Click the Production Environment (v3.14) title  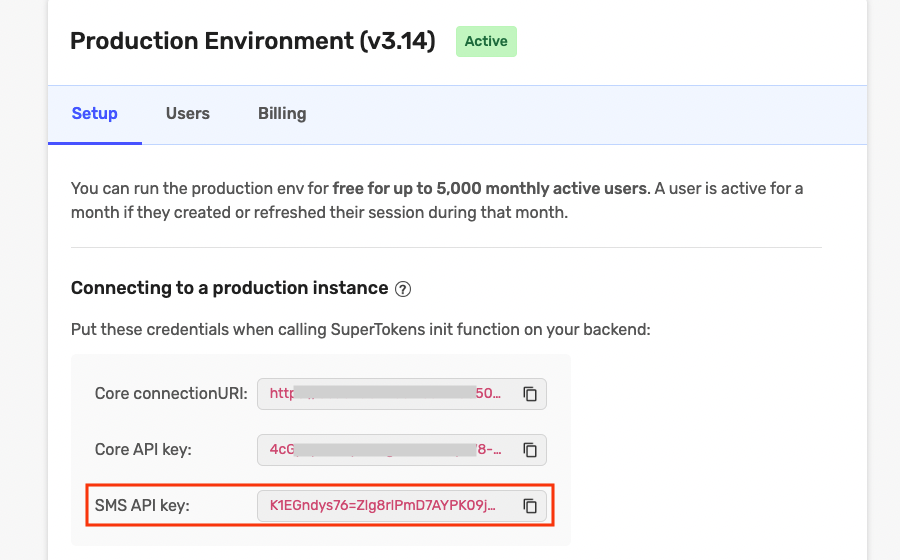pyautogui.click(x=253, y=42)
